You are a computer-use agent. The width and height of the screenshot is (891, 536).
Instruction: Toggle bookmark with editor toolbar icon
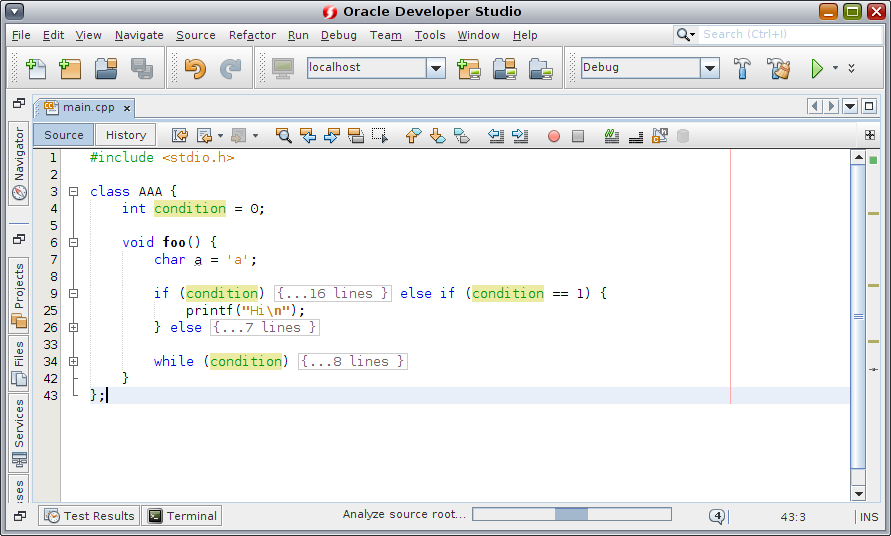(x=461, y=136)
